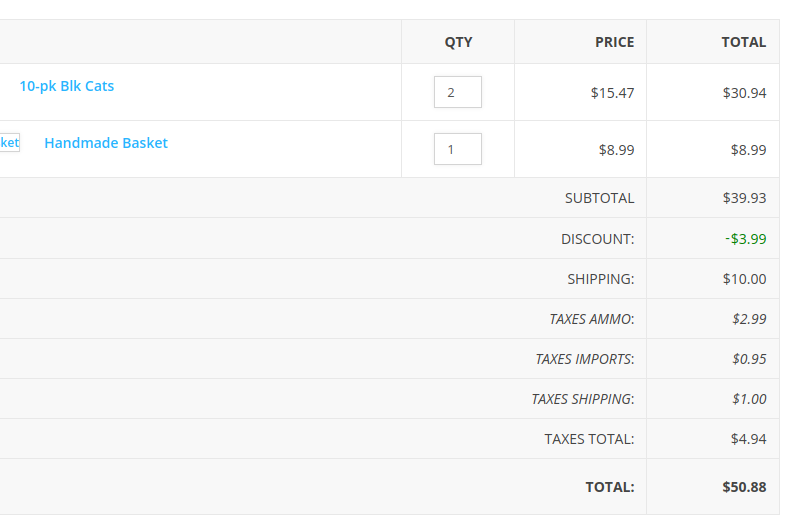The image size is (802, 527).
Task: Click the TAXES IMPORTS amount $0.95
Action: [749, 359]
